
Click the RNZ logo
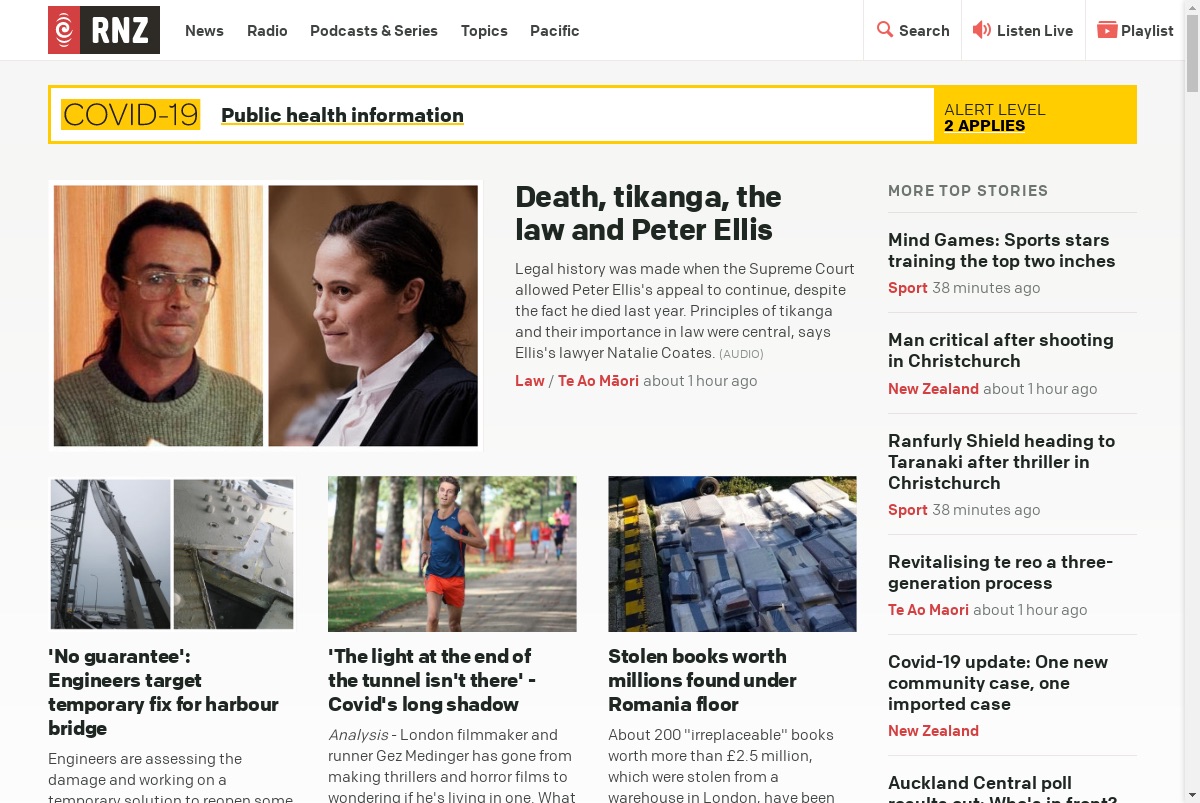point(104,30)
